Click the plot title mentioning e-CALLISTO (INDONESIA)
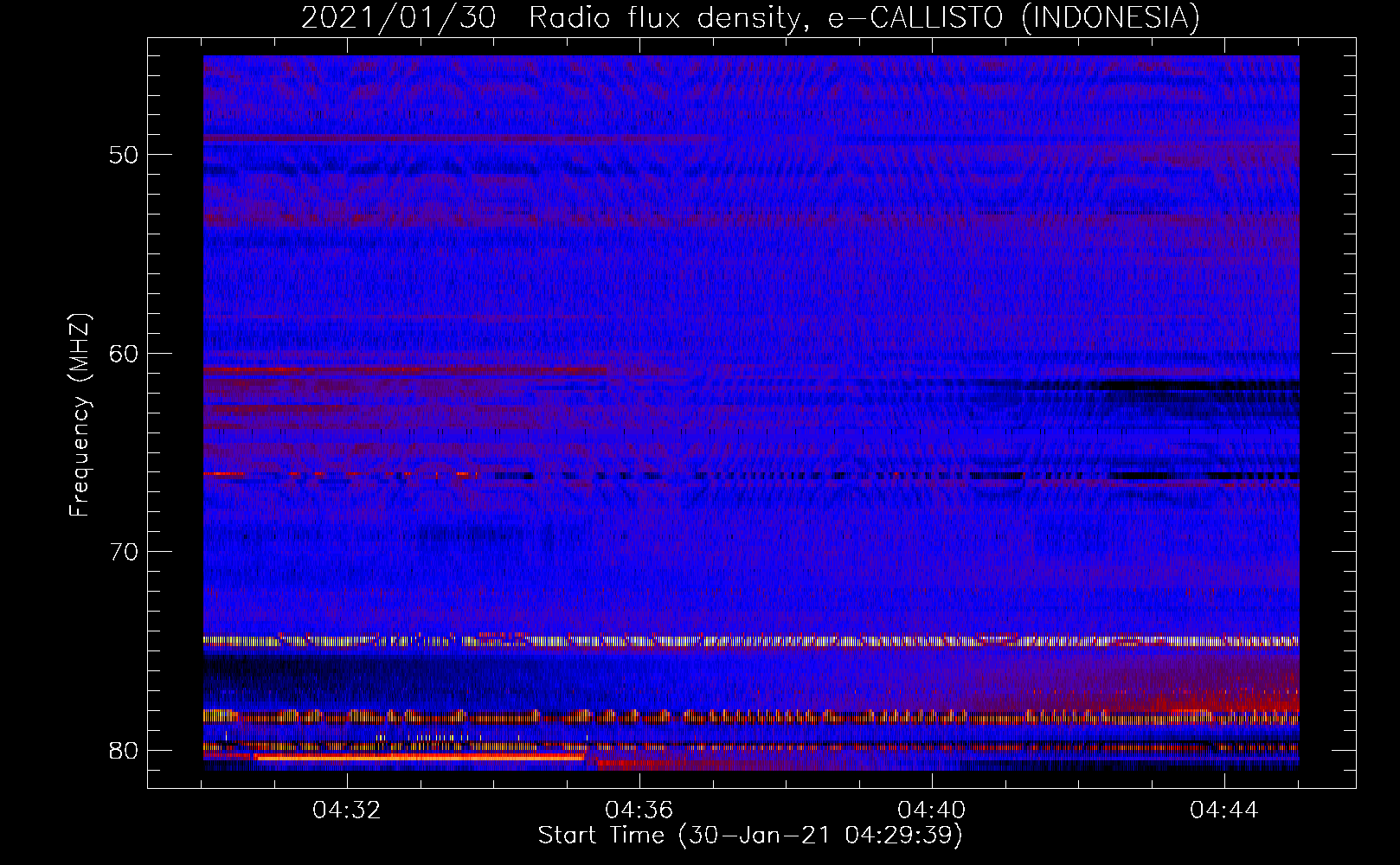Image resolution: width=1400 pixels, height=865 pixels. 750,17
